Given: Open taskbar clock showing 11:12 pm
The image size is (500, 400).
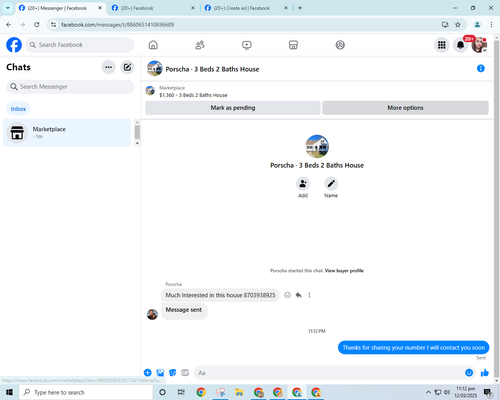Looking at the screenshot, I should point(466,392).
